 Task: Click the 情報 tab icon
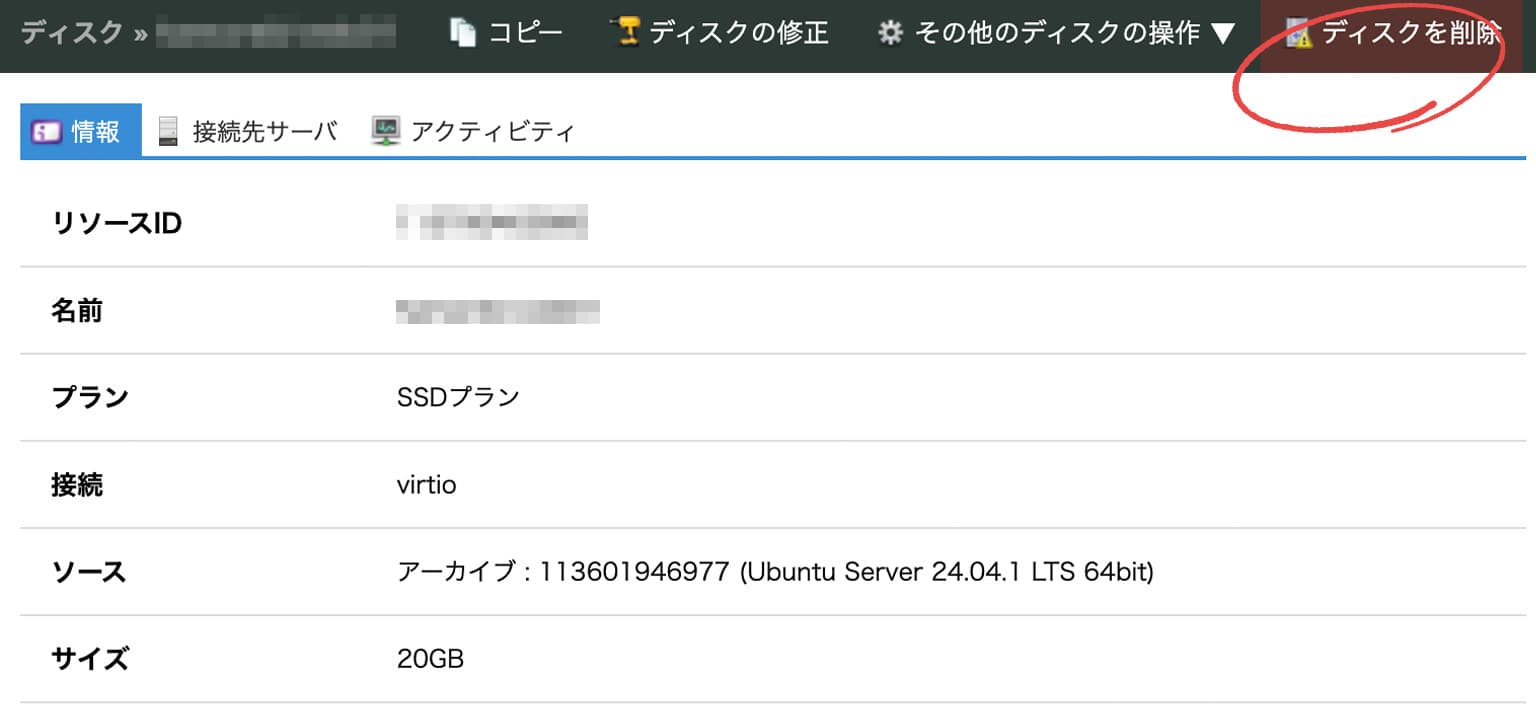click(x=47, y=131)
